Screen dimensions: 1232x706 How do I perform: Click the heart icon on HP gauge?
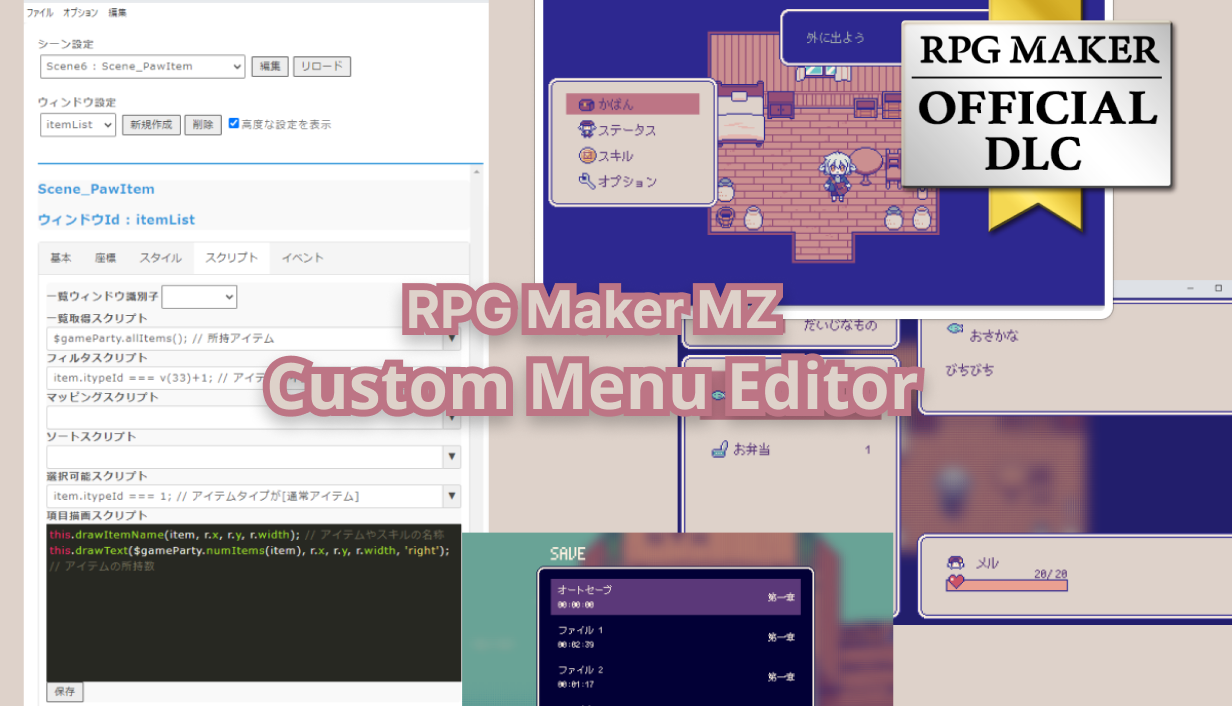click(956, 583)
